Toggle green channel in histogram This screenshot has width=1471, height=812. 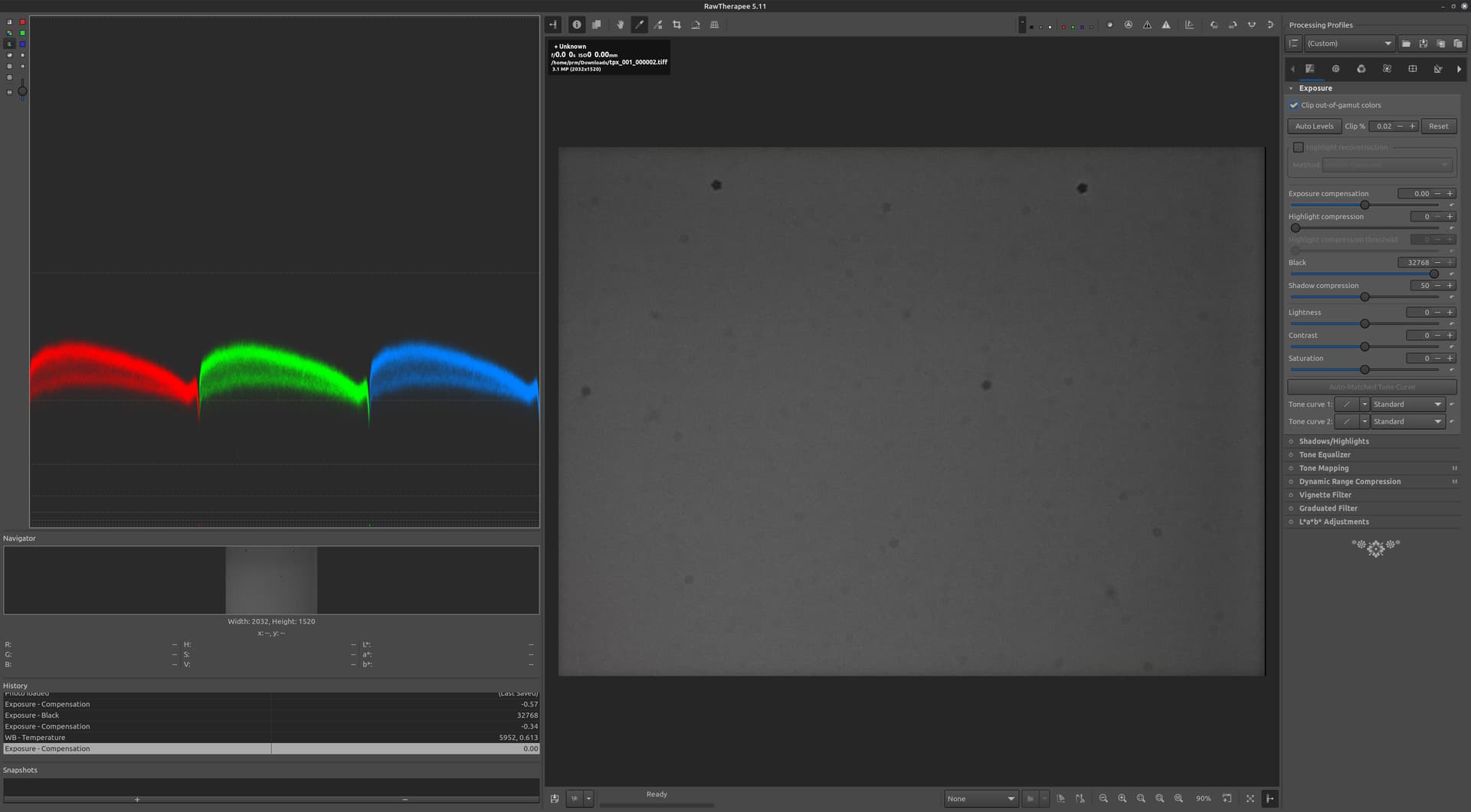pyautogui.click(x=22, y=33)
